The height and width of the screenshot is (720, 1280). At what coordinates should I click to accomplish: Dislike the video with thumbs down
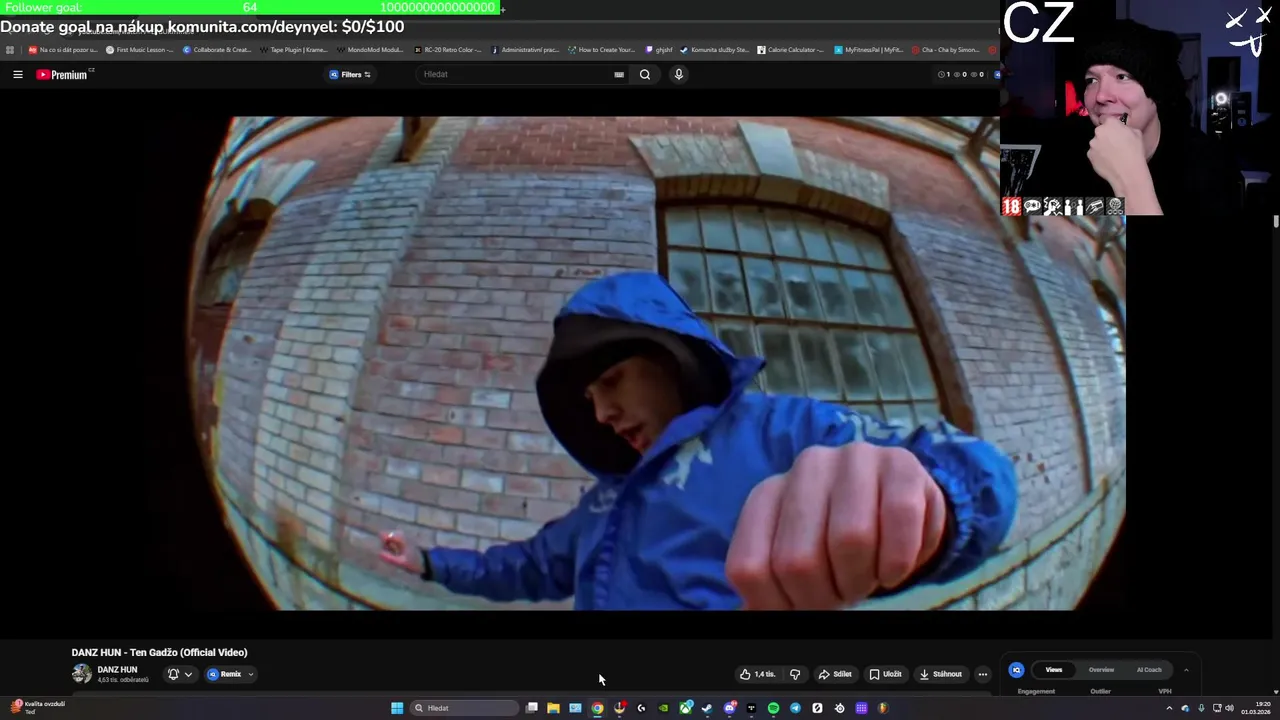coord(795,674)
